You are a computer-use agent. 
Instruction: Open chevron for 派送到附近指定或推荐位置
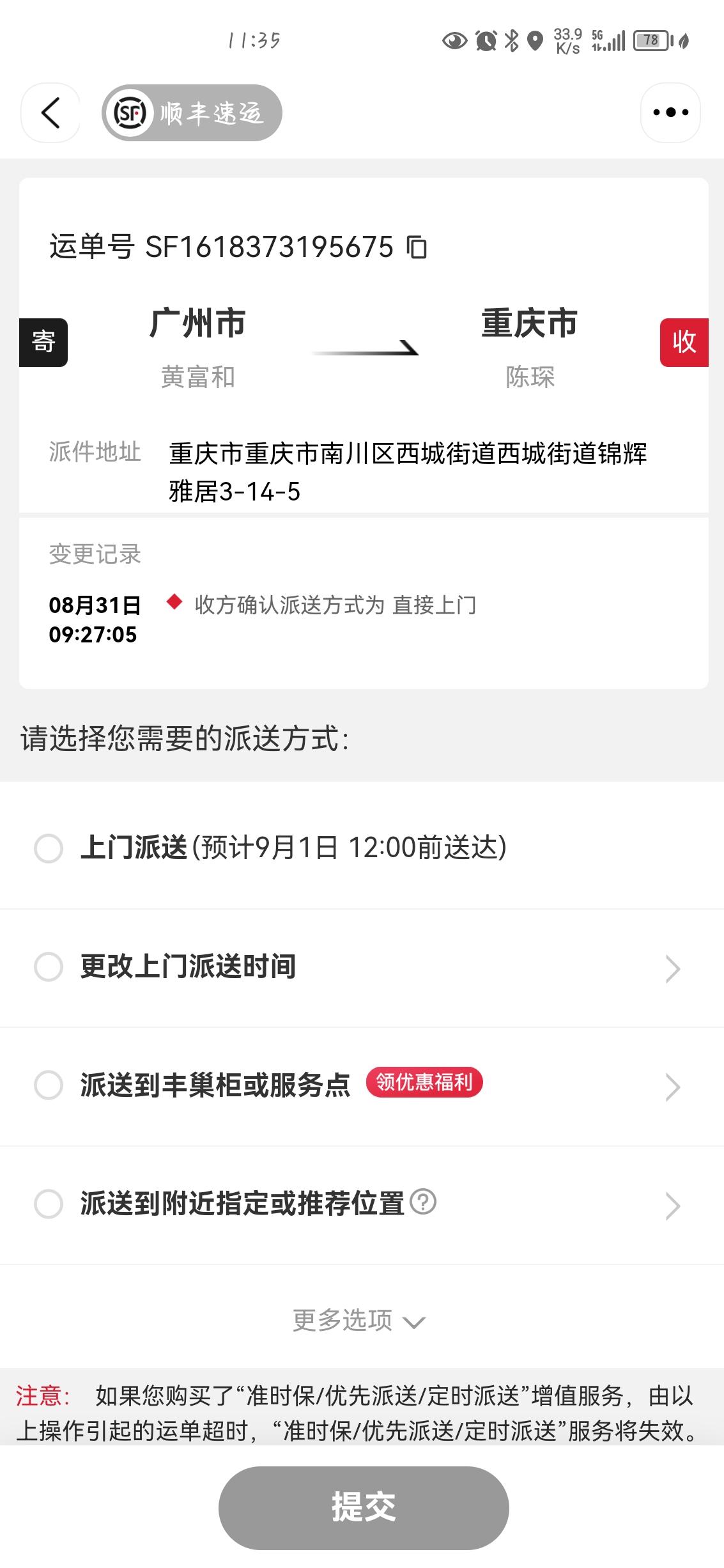coord(672,1206)
